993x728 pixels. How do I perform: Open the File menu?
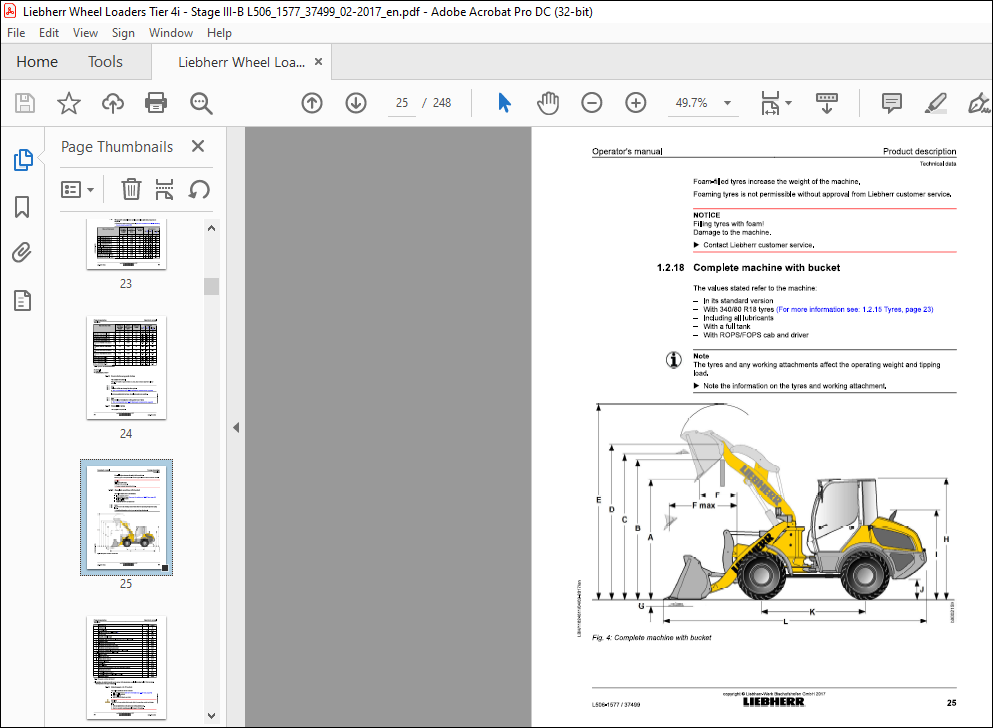point(16,33)
